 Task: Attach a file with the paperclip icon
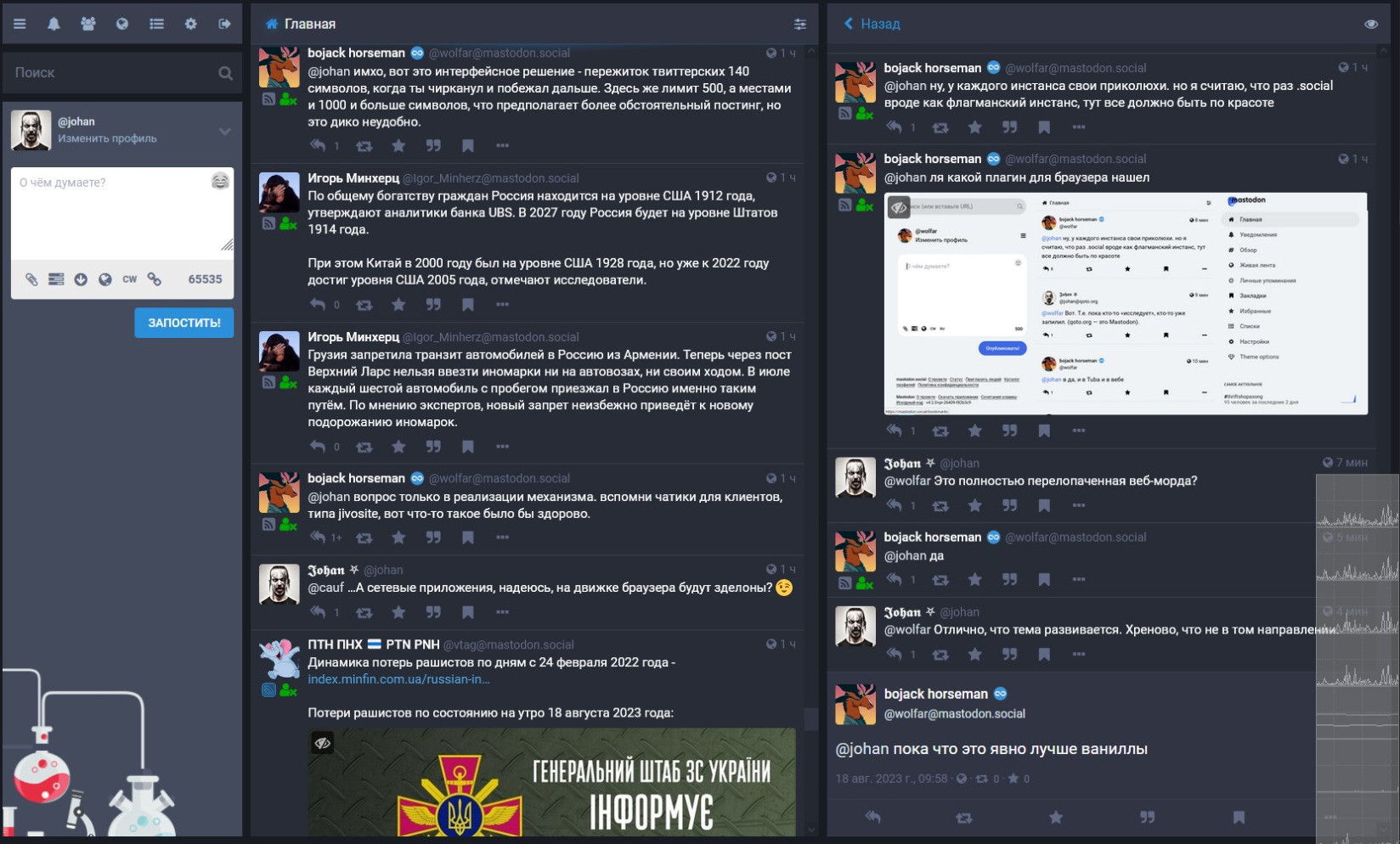click(31, 279)
